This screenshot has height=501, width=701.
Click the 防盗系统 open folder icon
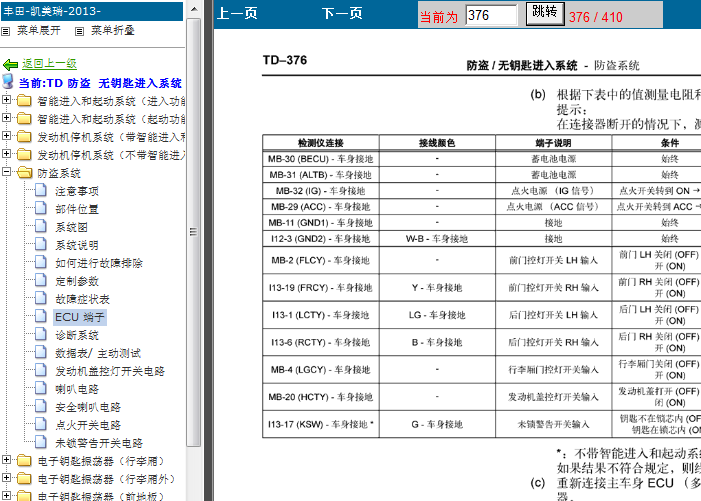pos(25,173)
